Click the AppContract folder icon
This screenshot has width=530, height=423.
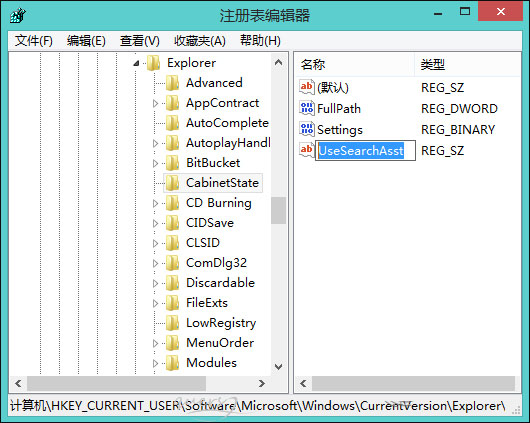(x=172, y=103)
